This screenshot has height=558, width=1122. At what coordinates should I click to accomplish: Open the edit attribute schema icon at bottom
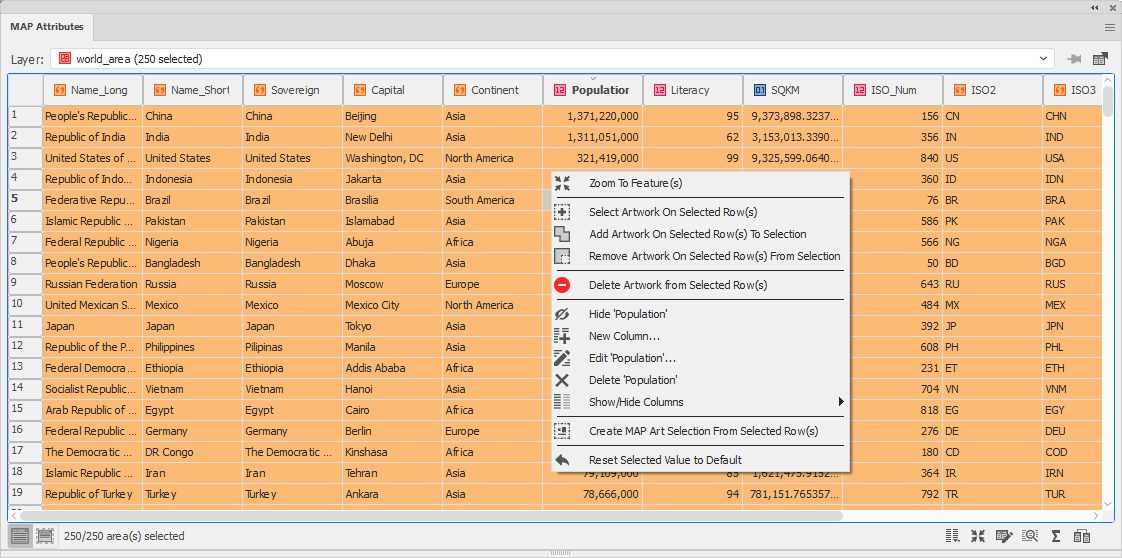(1004, 536)
